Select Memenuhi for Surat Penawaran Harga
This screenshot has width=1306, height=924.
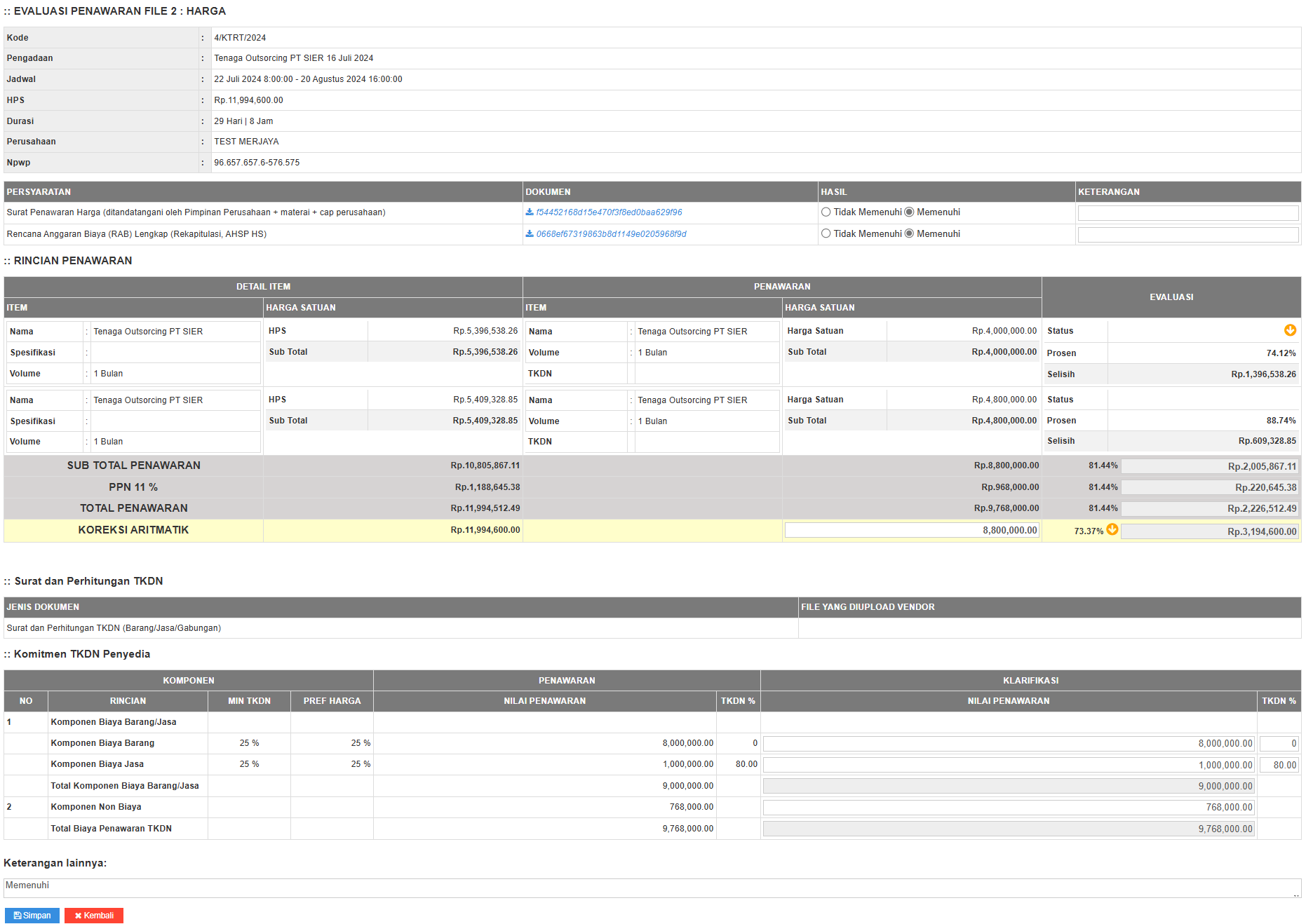909,212
